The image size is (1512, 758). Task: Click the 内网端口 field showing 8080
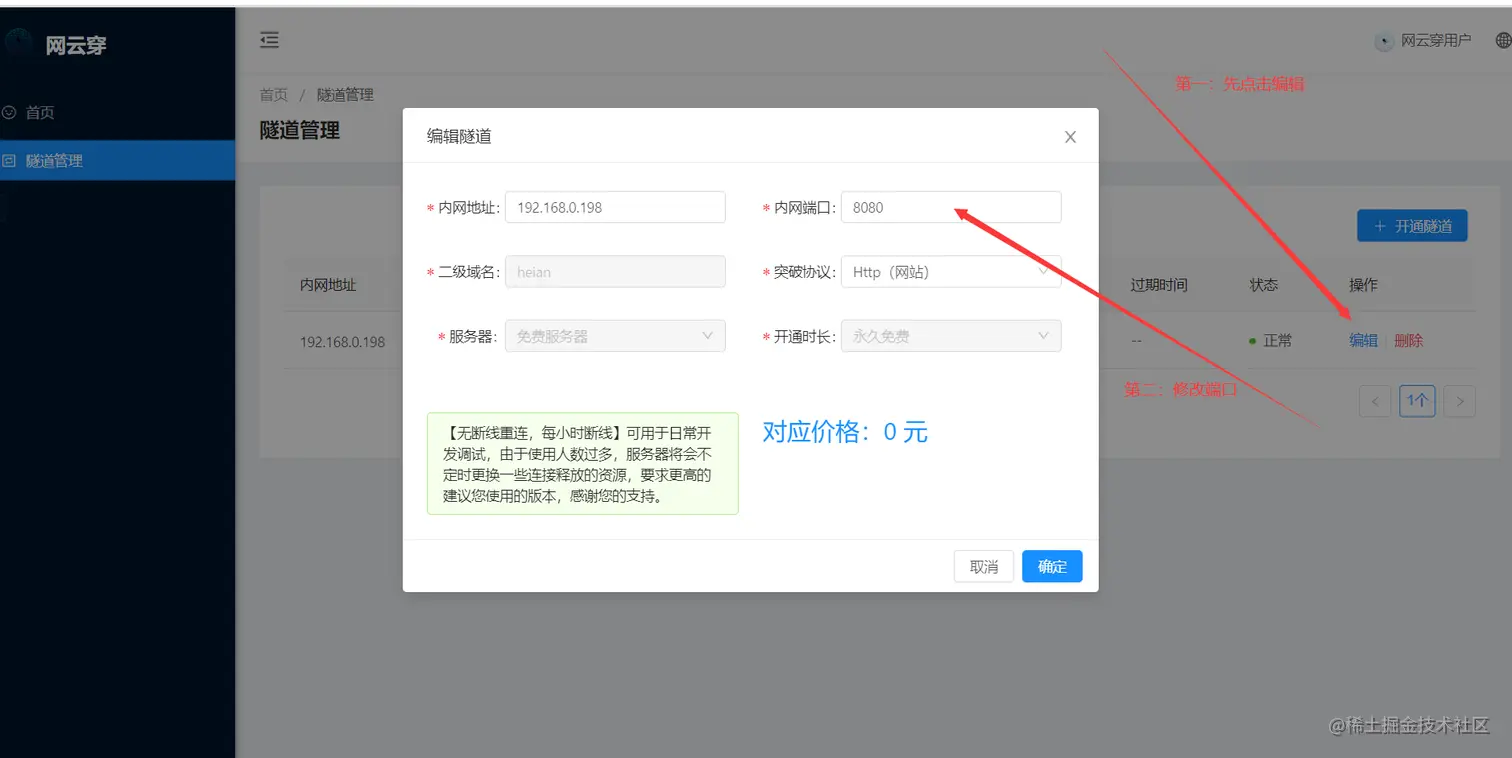[x=950, y=207]
